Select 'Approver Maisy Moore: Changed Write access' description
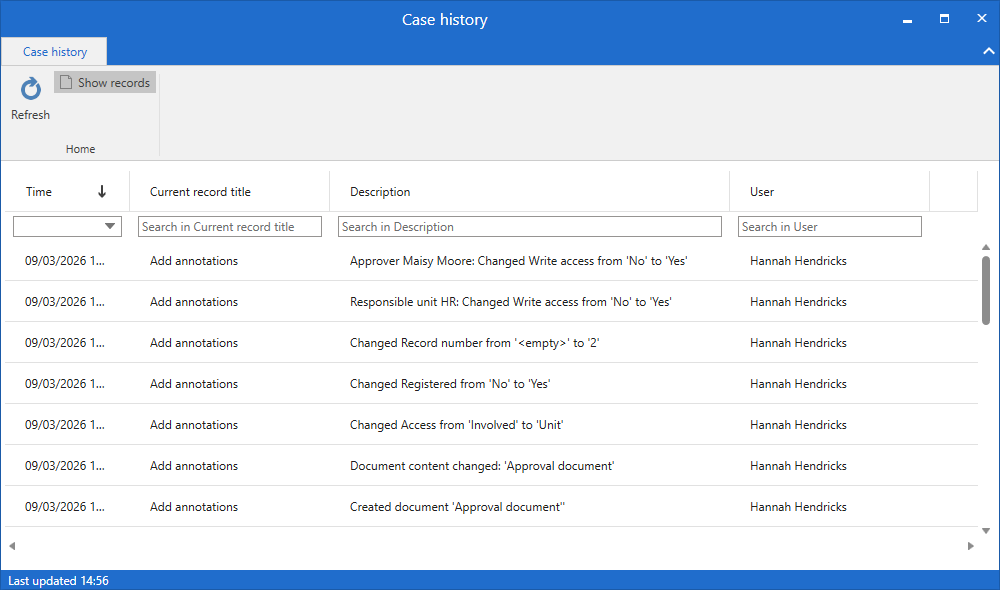Screen dimensions: 1000x590 tap(518, 261)
